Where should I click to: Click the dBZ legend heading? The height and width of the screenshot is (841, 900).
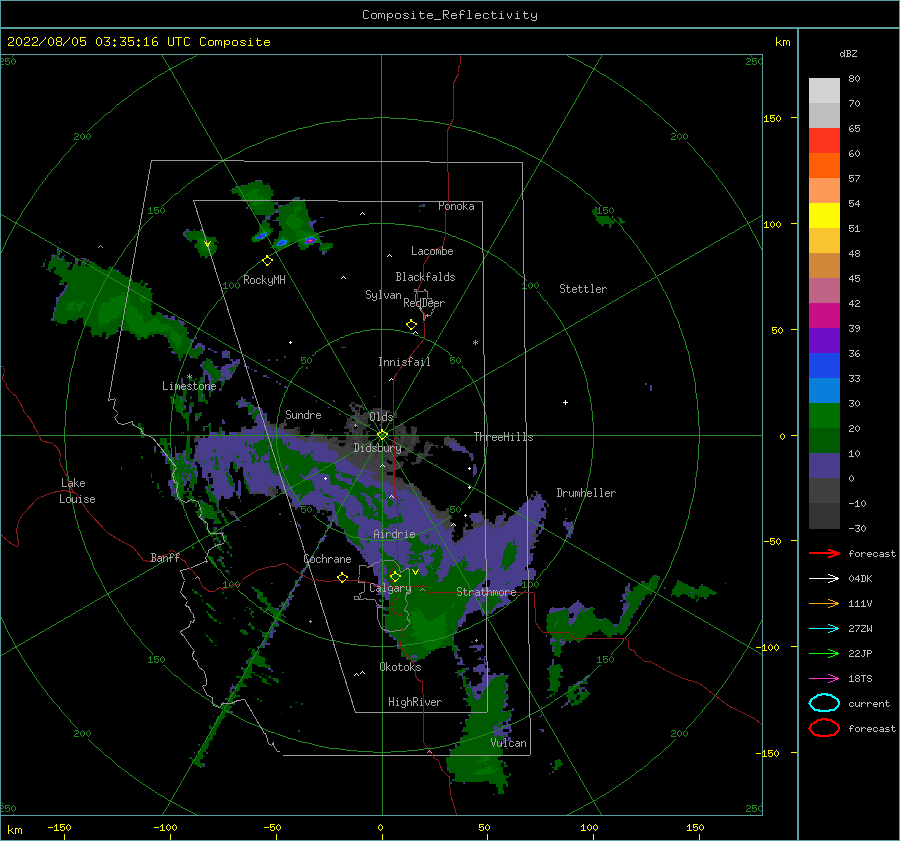848,53
